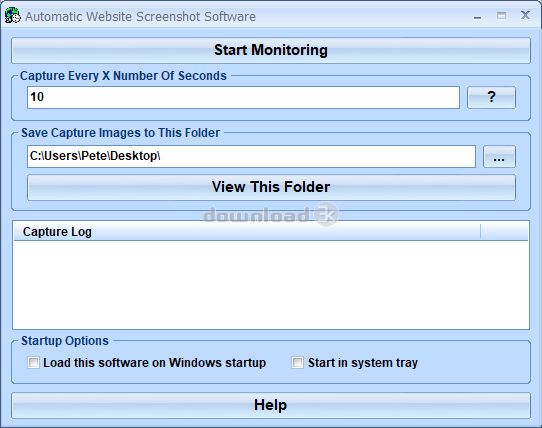542x428 pixels.
Task: Open the View This Folder button
Action: 271,187
